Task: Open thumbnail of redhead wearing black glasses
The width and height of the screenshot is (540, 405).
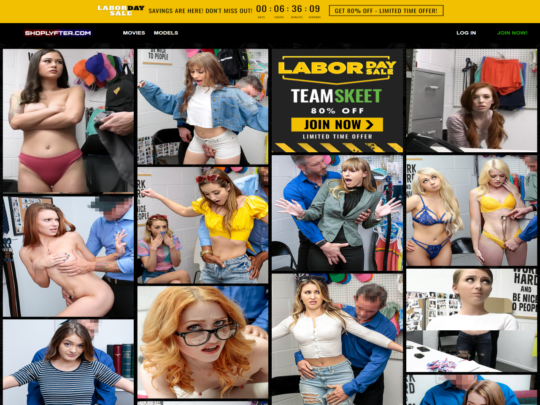Action: tap(202, 342)
